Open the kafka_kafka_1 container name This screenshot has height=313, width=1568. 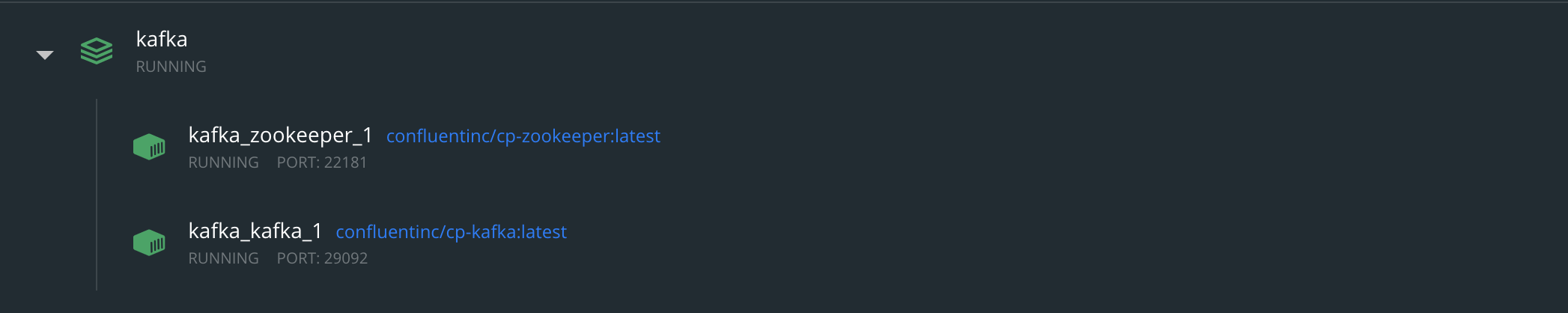coord(255,231)
